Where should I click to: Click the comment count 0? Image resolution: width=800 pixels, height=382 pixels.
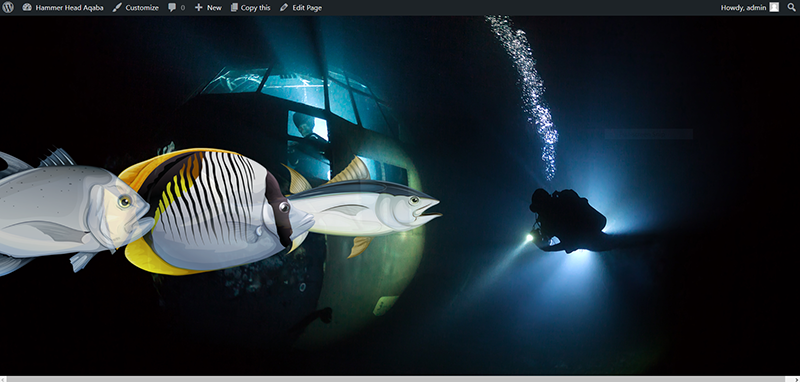coord(183,8)
